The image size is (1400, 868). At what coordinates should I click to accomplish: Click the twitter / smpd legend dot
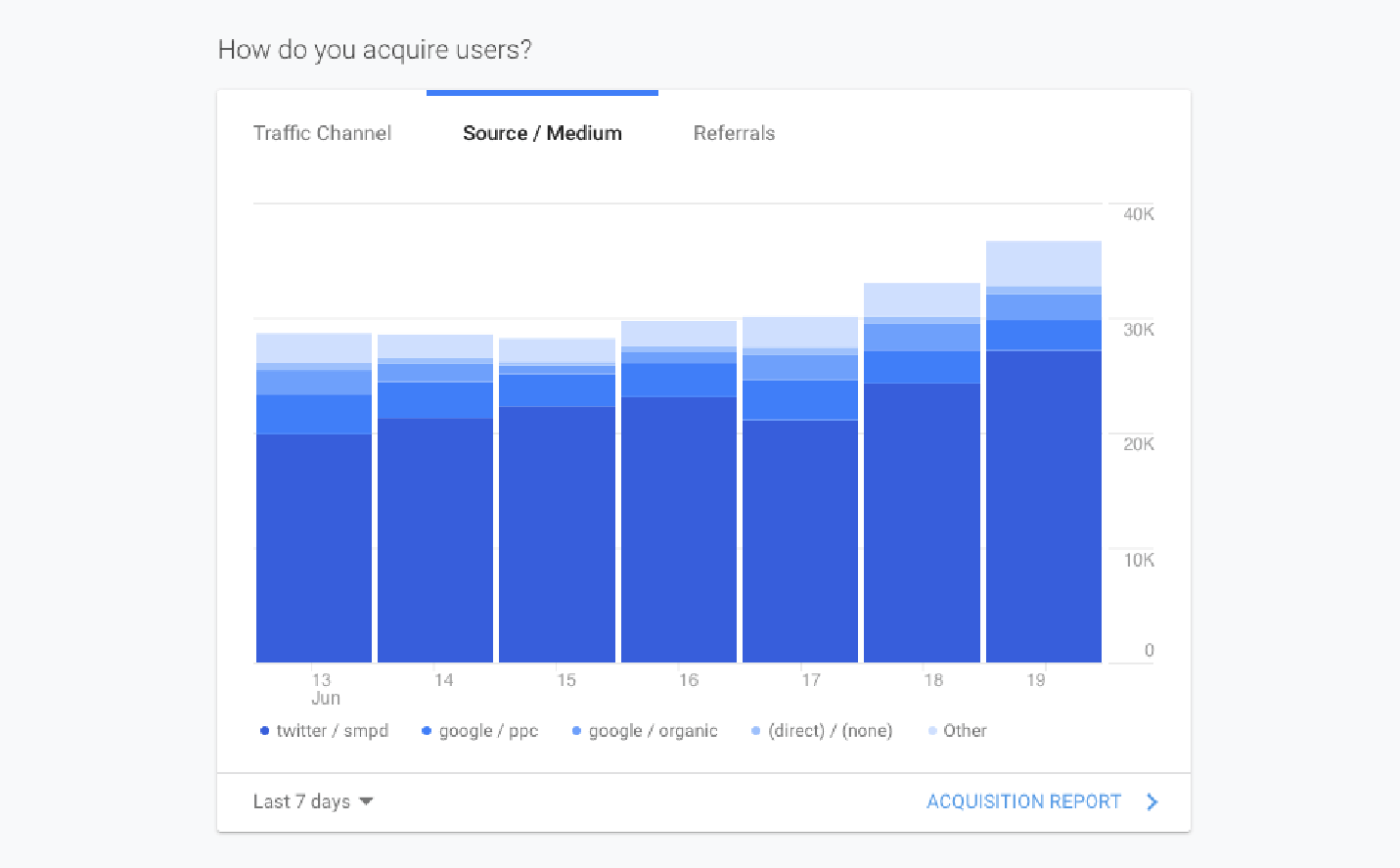pos(264,731)
